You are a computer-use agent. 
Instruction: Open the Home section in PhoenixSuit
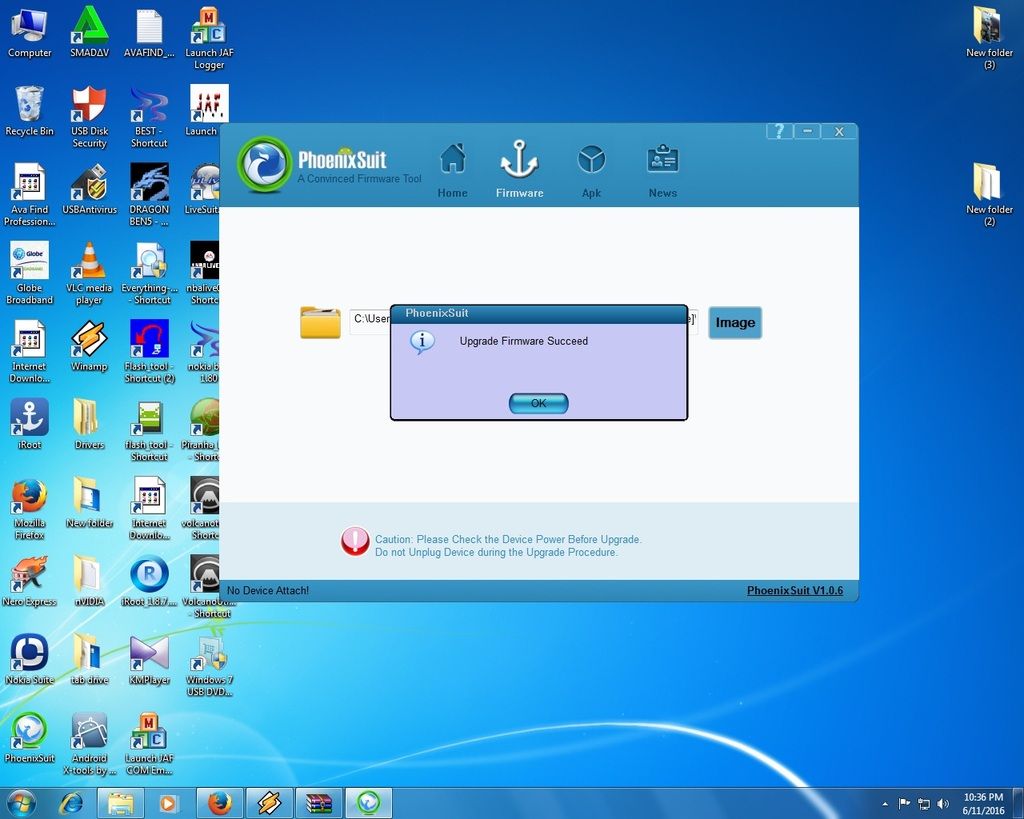[x=452, y=168]
